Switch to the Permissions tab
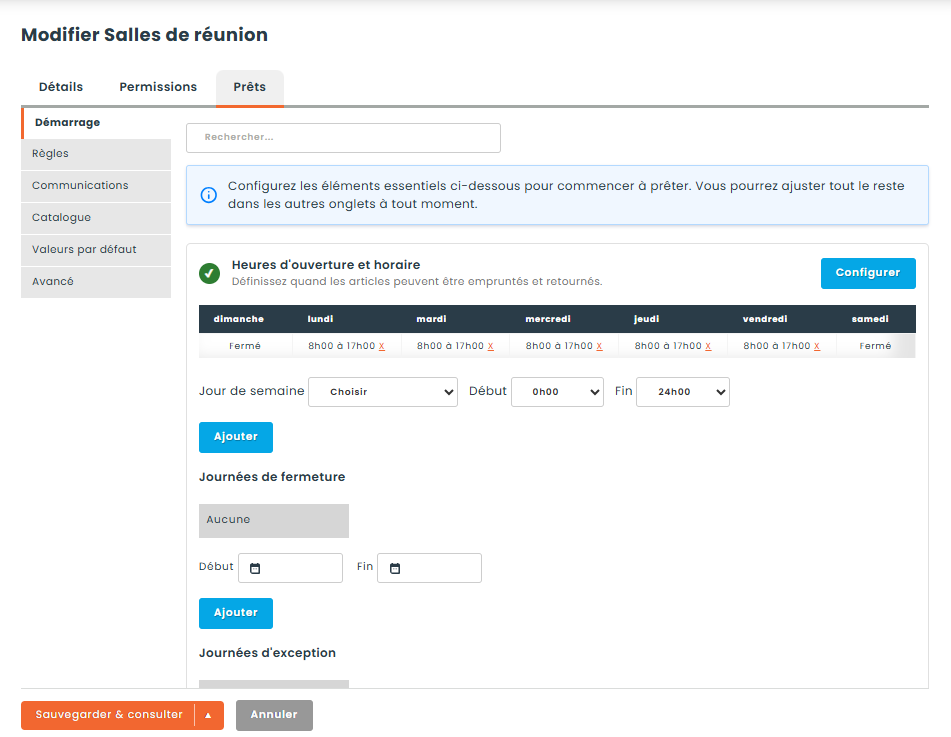 click(x=158, y=87)
